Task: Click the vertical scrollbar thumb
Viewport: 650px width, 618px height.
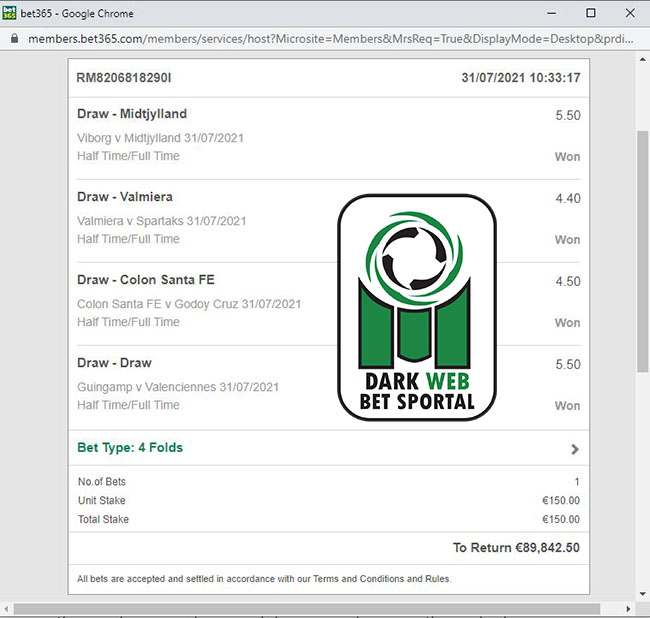Action: pos(642,250)
